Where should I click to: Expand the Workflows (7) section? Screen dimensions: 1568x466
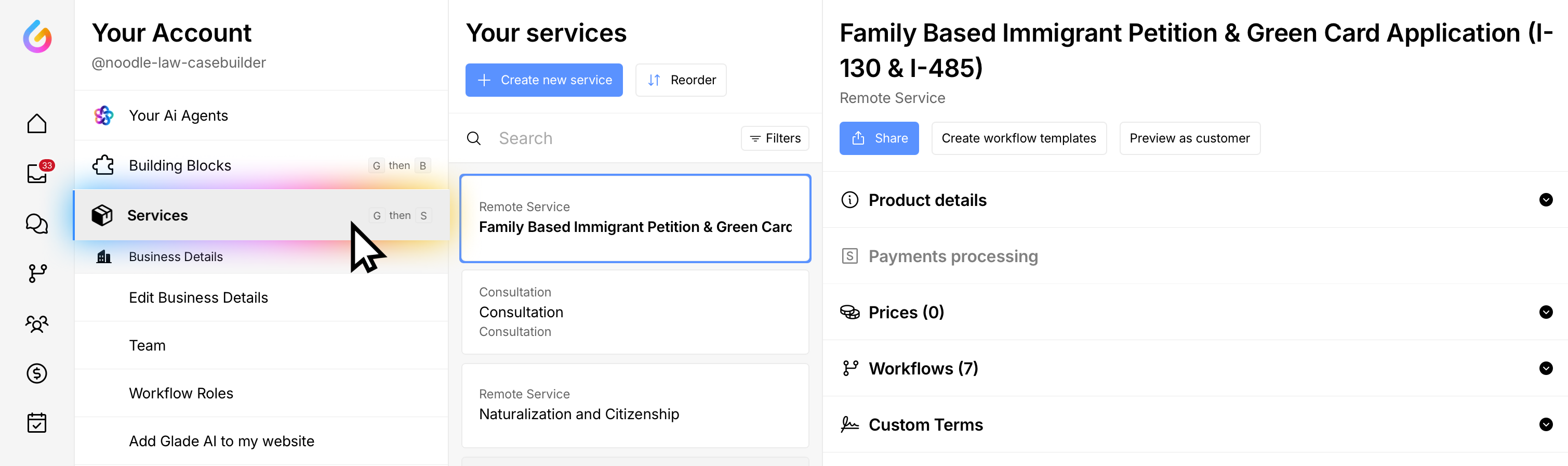1545,369
